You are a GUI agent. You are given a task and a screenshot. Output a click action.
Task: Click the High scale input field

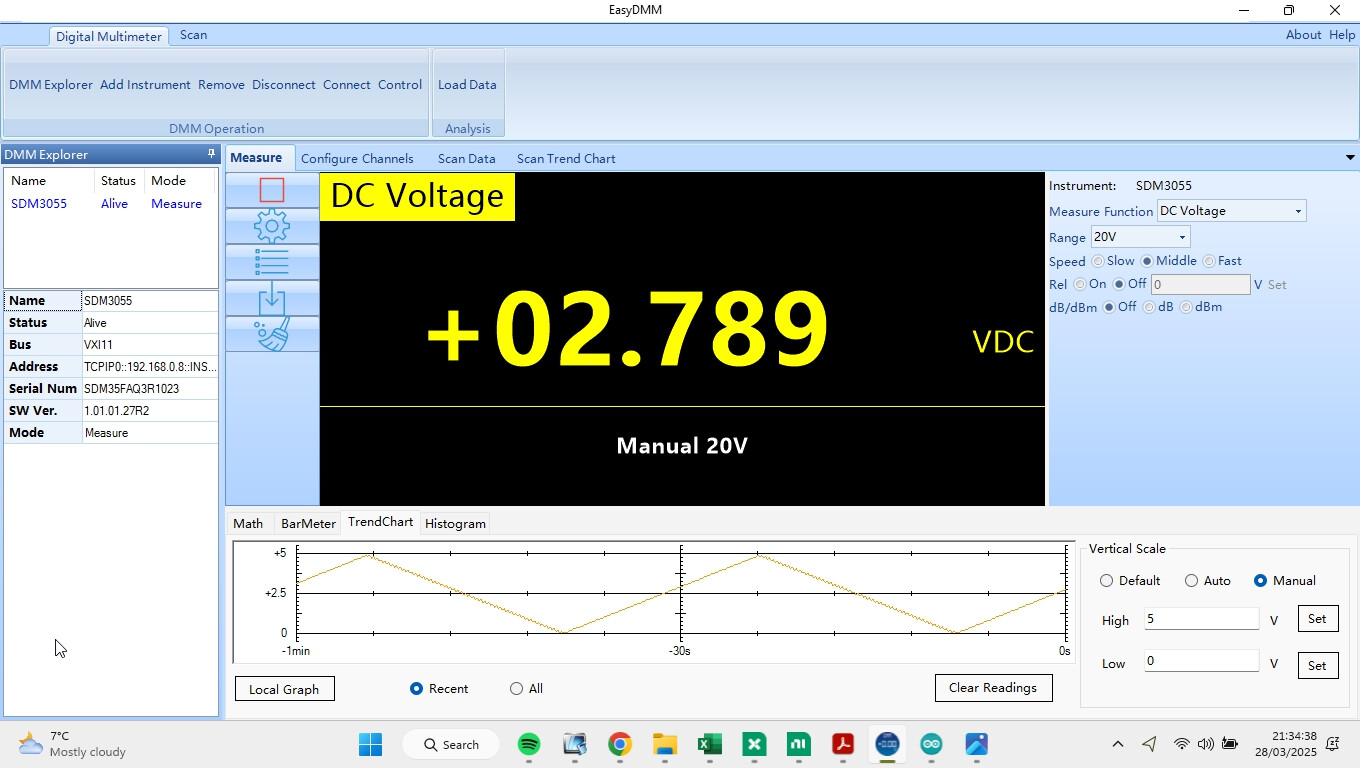pyautogui.click(x=1200, y=618)
